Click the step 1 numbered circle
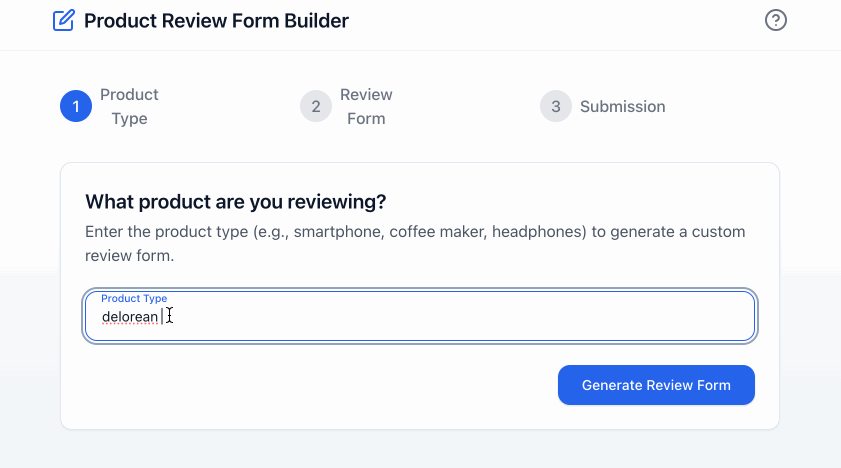 click(76, 106)
